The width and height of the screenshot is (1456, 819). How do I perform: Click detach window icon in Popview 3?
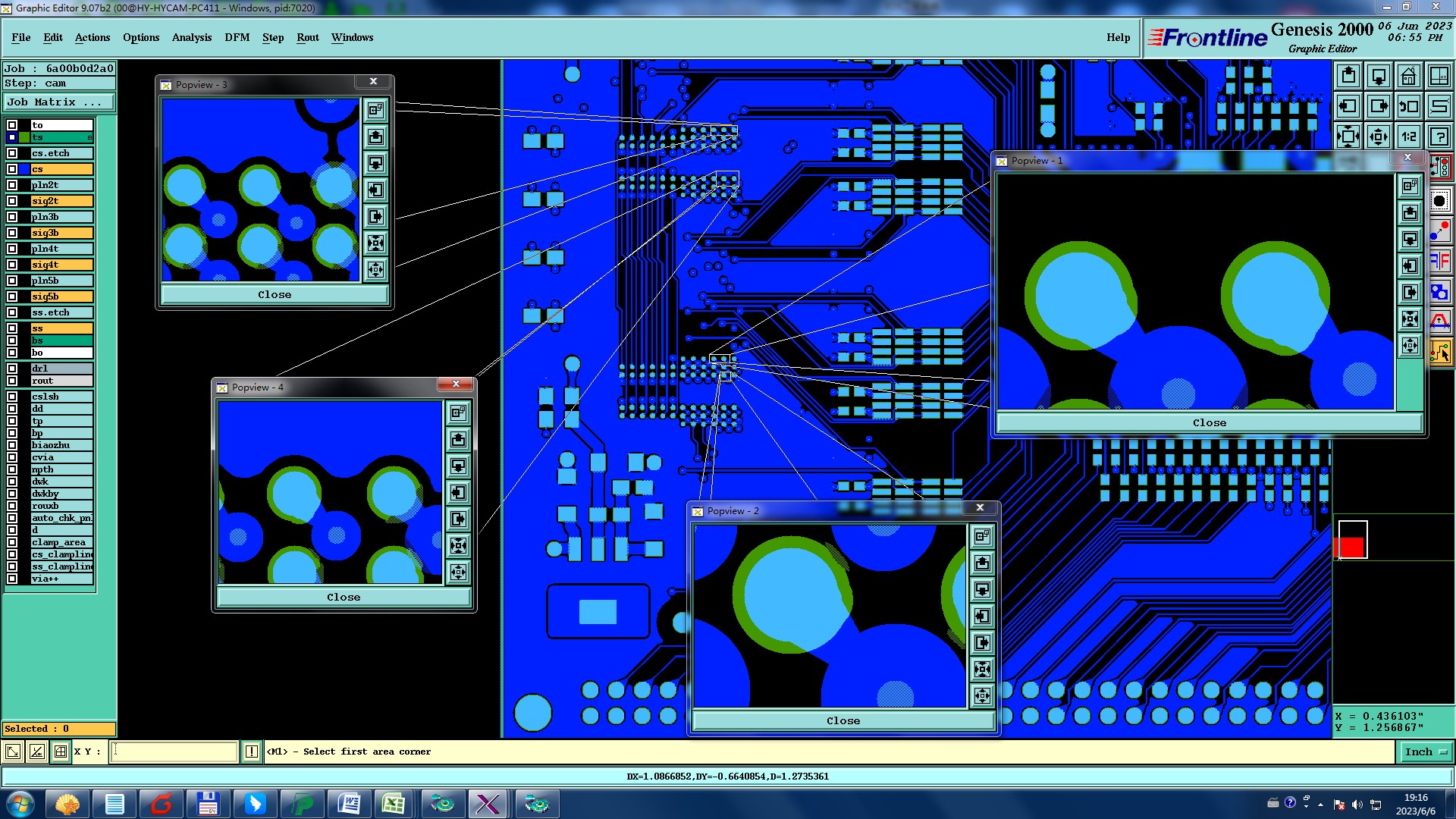(375, 111)
